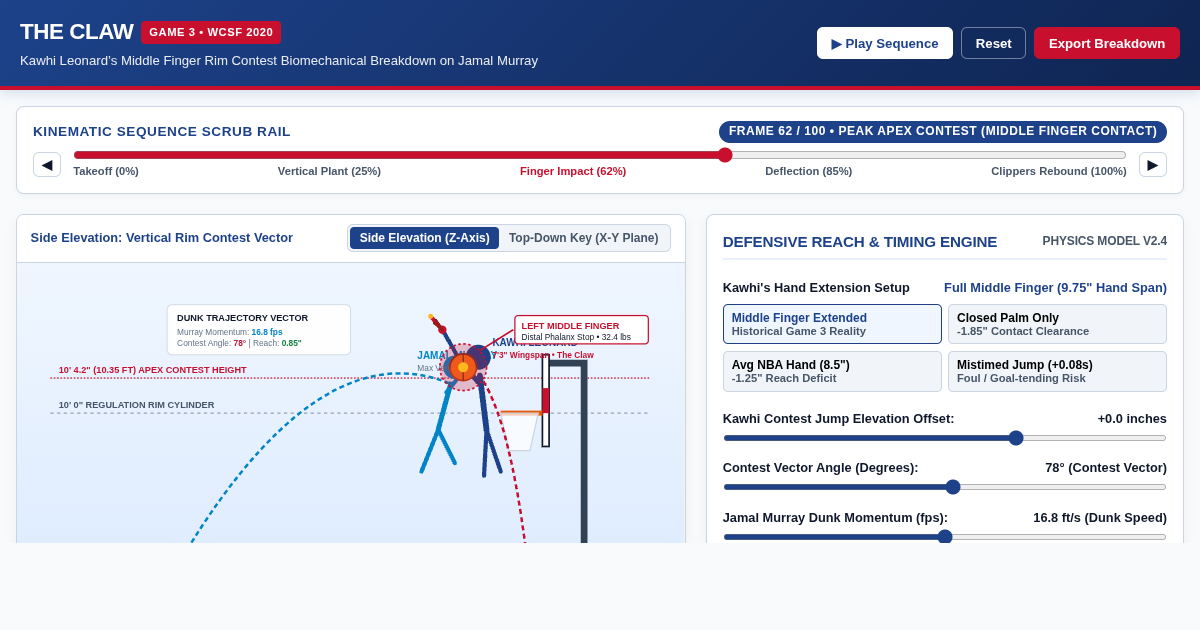The image size is (1200, 630).
Task: Click the regulation rim cylinder label
Action: click(x=137, y=405)
